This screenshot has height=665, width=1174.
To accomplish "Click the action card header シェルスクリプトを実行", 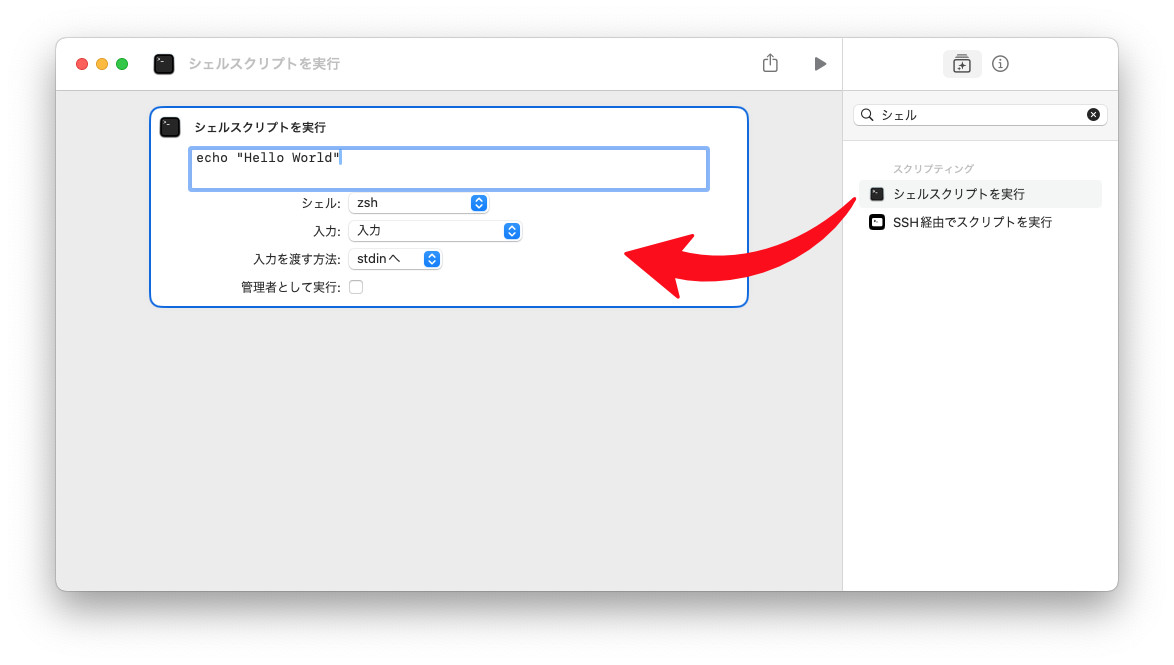I will (x=260, y=127).
